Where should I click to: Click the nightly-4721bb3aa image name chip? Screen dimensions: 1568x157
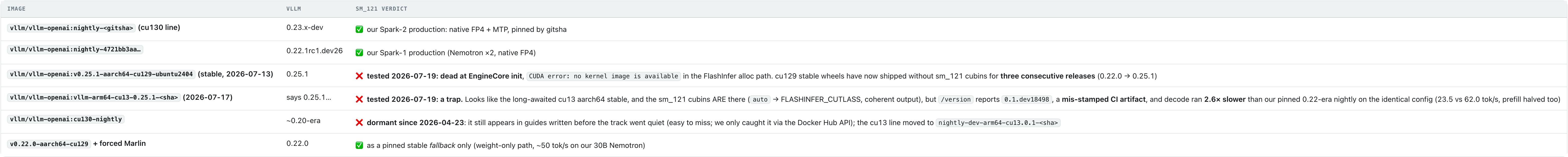[75, 49]
